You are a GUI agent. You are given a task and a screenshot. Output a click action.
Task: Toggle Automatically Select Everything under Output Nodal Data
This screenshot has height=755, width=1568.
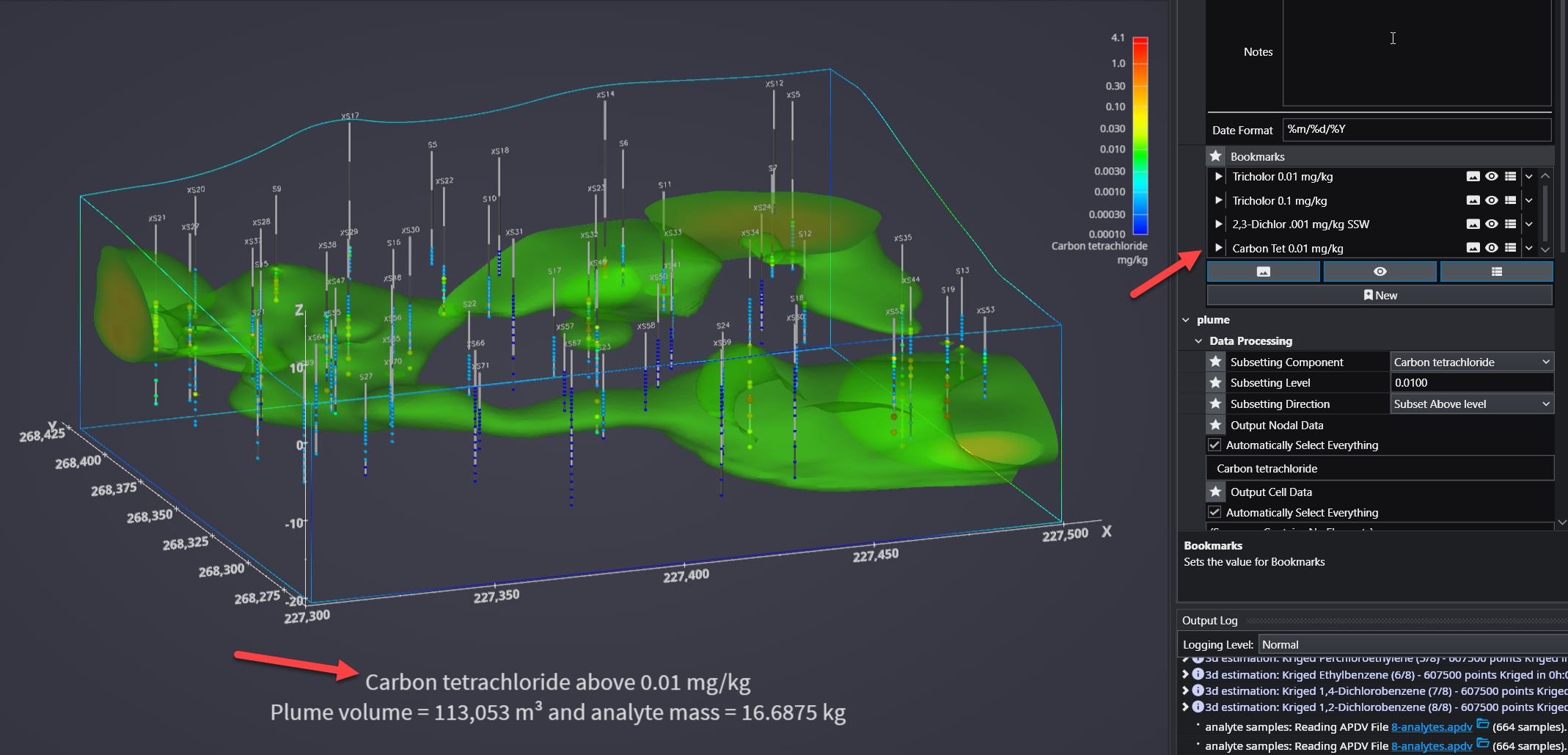[1215, 445]
